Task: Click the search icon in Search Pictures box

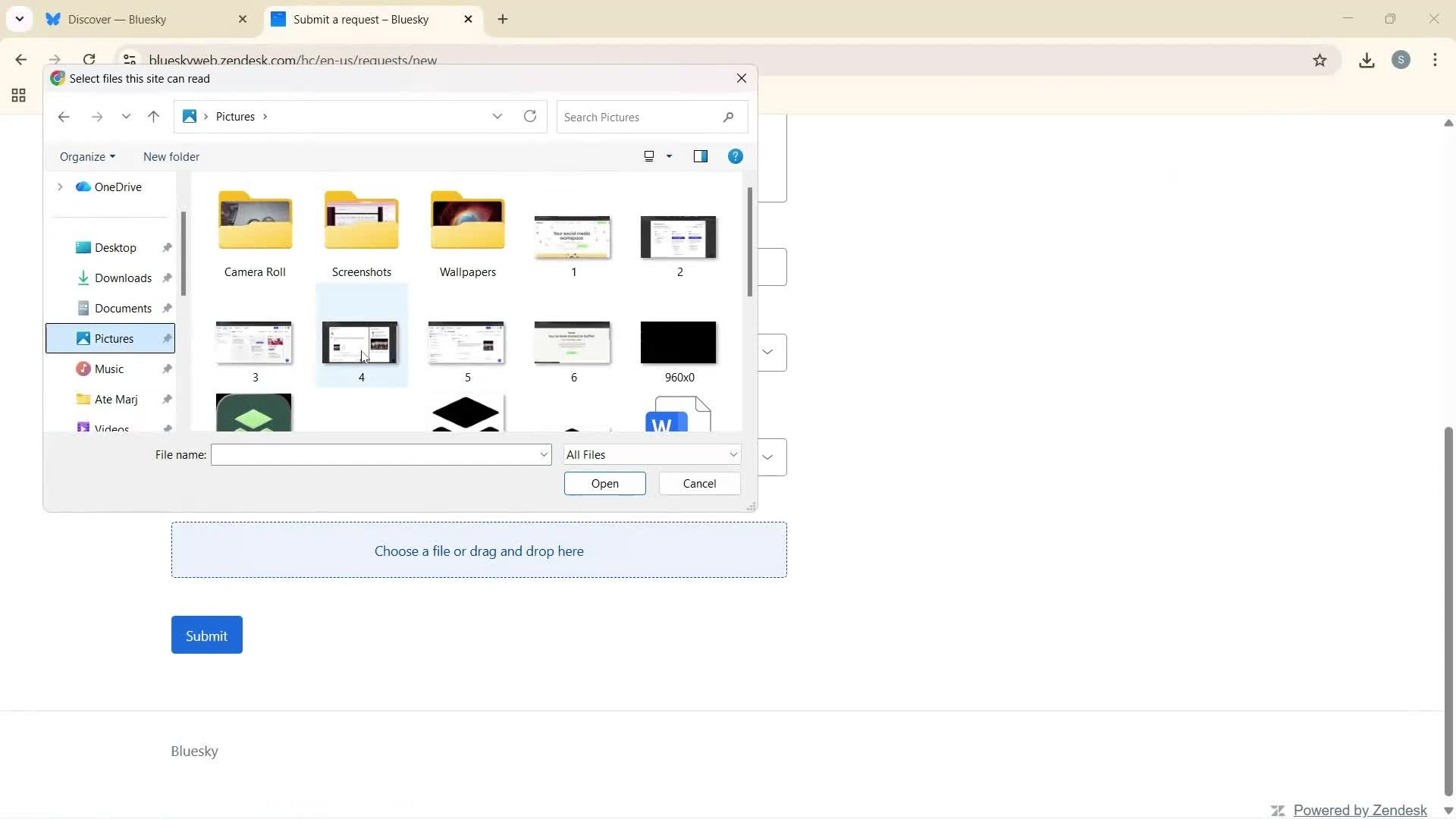Action: tap(727, 117)
